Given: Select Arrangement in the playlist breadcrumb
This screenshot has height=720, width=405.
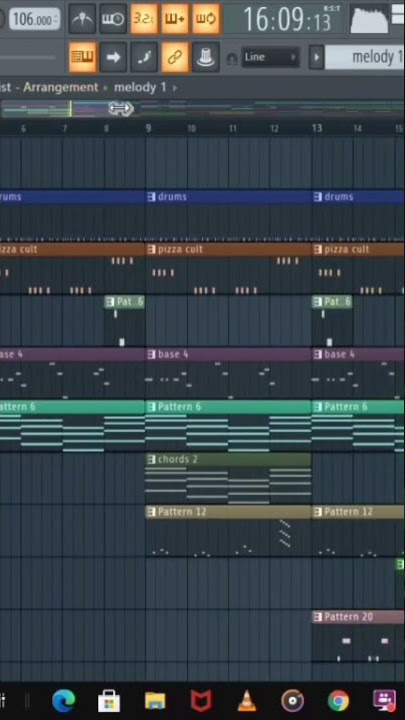Looking at the screenshot, I should point(61,87).
